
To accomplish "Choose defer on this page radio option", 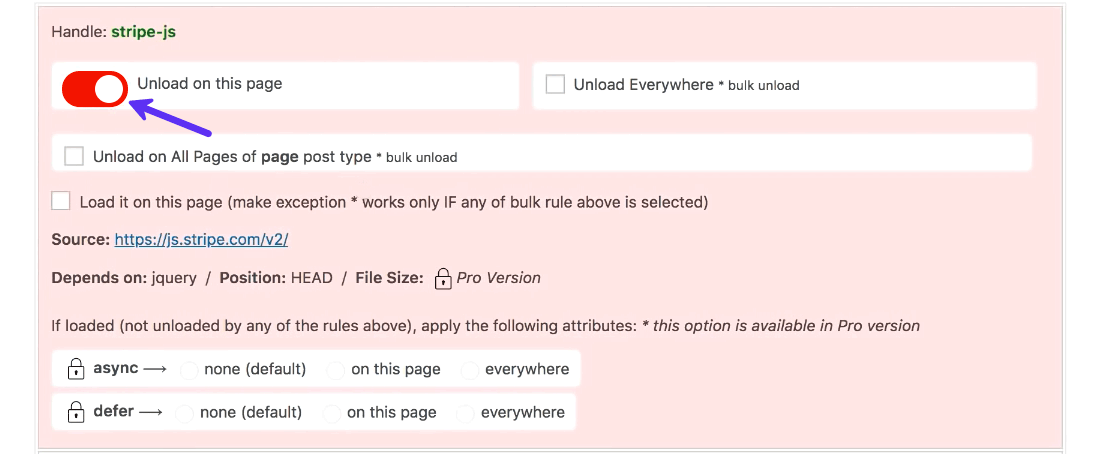I will click(x=331, y=413).
